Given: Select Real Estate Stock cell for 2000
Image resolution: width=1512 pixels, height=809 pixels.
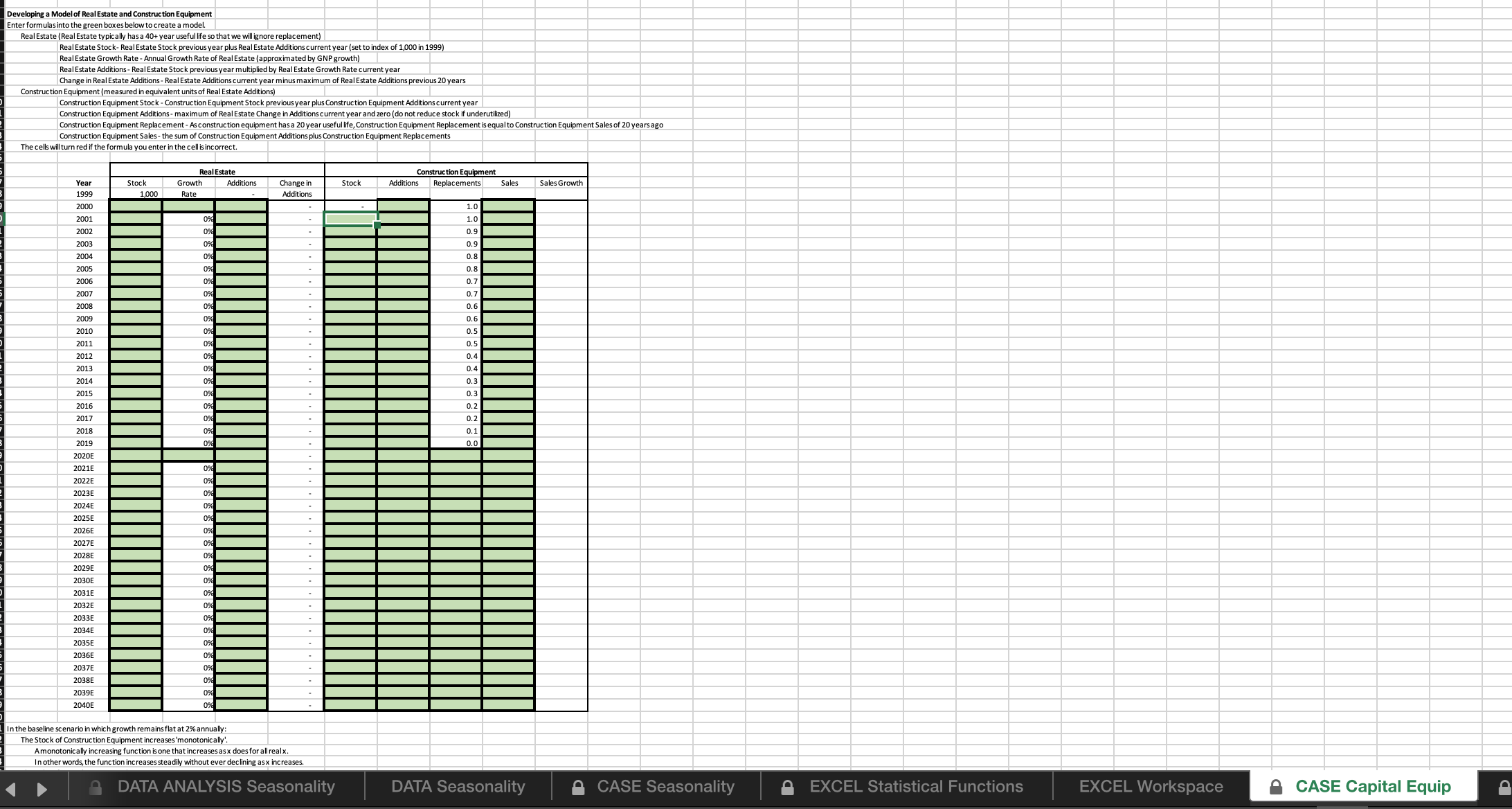Looking at the screenshot, I should click(x=136, y=206).
